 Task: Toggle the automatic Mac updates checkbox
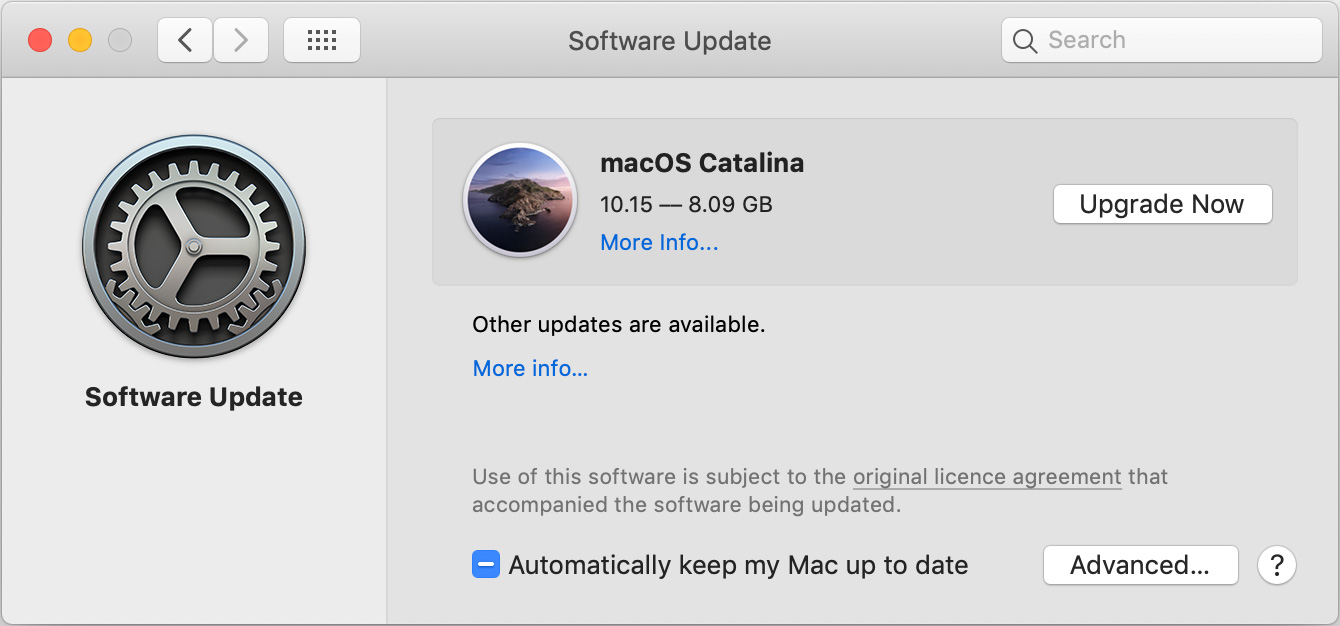click(486, 565)
